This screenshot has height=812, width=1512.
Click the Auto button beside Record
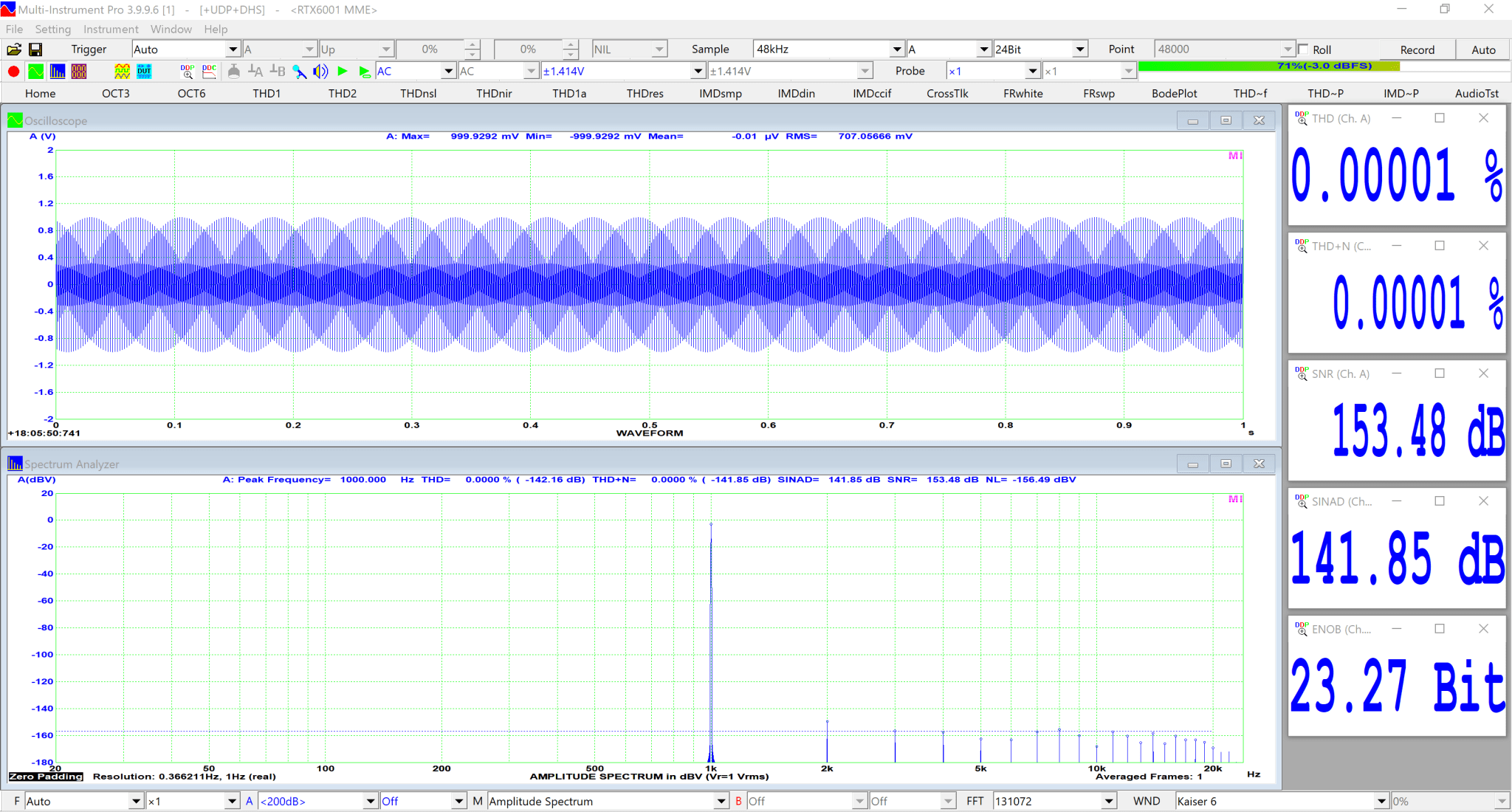[x=1483, y=49]
